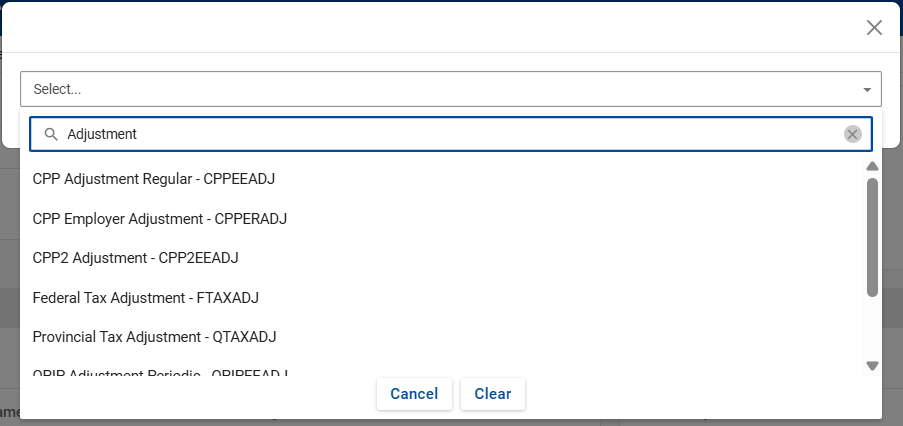Click the scrollbar track below the thumb
This screenshot has height=426, width=903.
point(872,328)
